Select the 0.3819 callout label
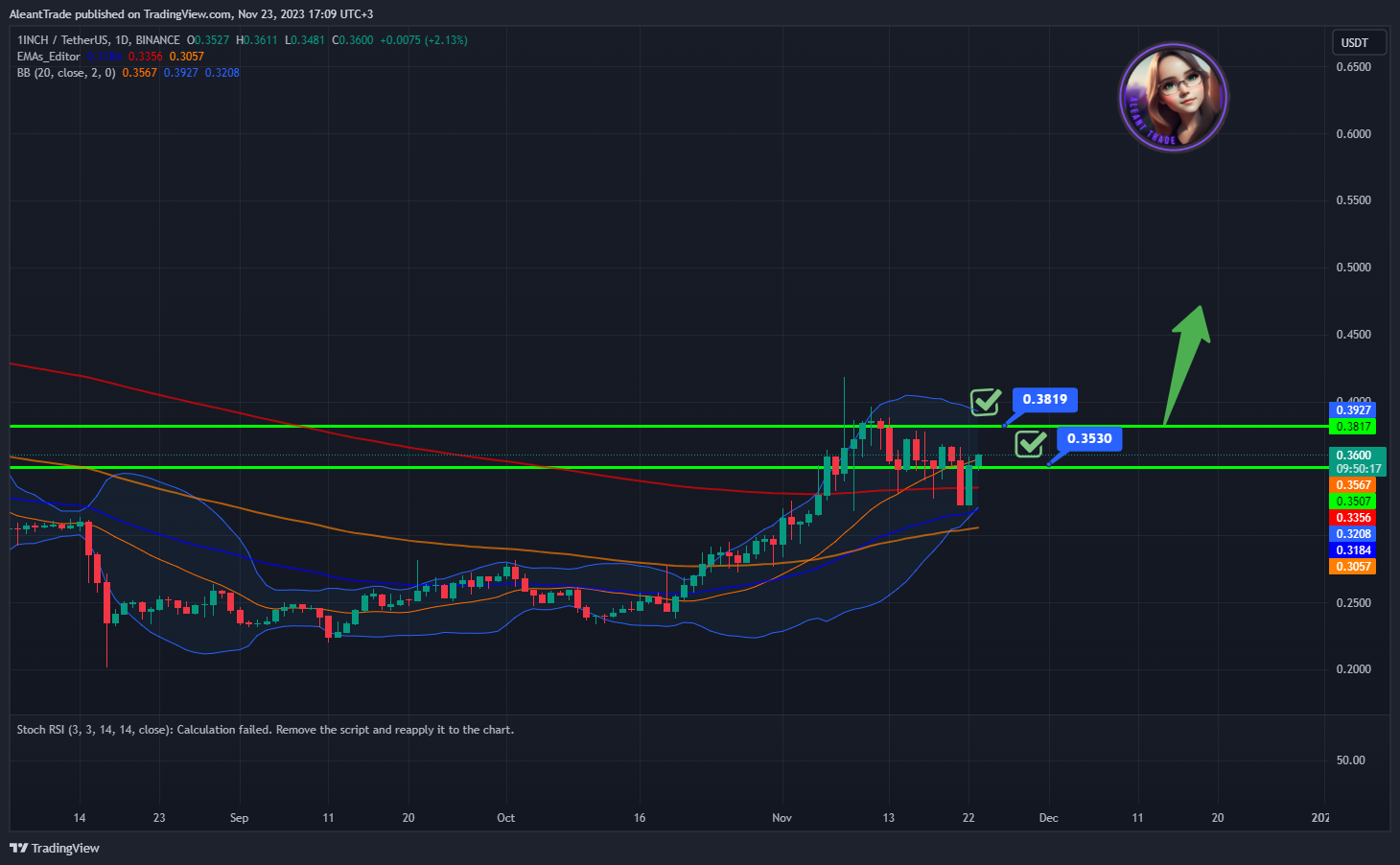 click(x=1044, y=399)
